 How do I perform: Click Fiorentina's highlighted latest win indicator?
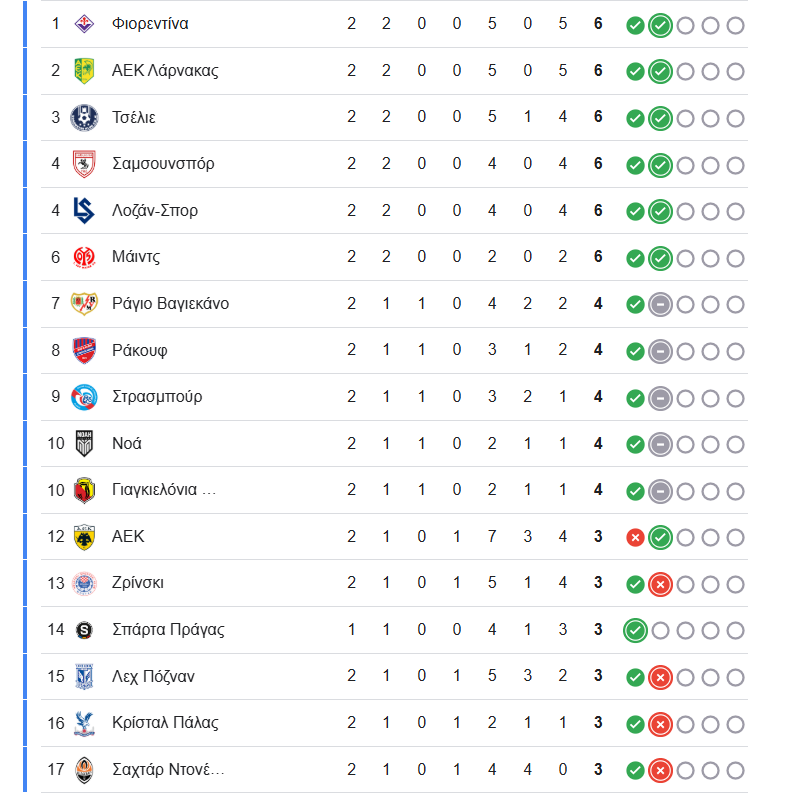pyautogui.click(x=660, y=25)
